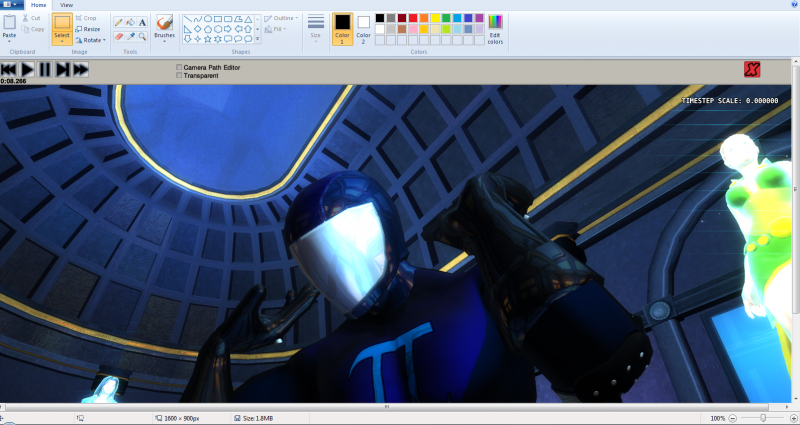Click the vertical scrollbar down arrow
800x425 pixels.
(x=796, y=399)
